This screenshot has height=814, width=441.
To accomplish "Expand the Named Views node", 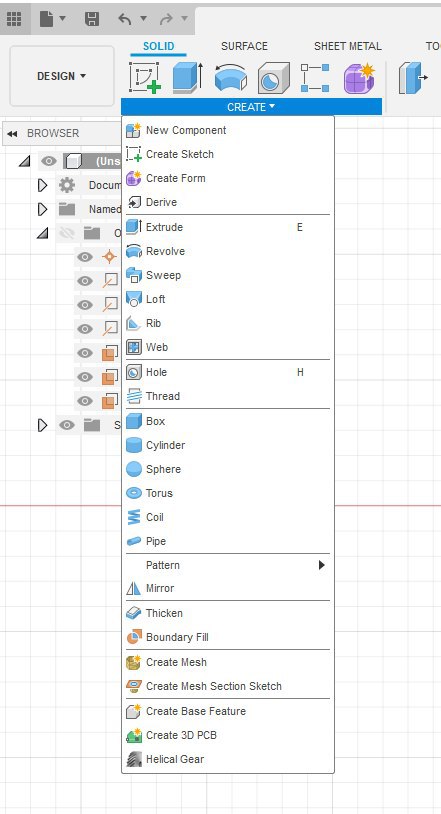I will (x=43, y=209).
